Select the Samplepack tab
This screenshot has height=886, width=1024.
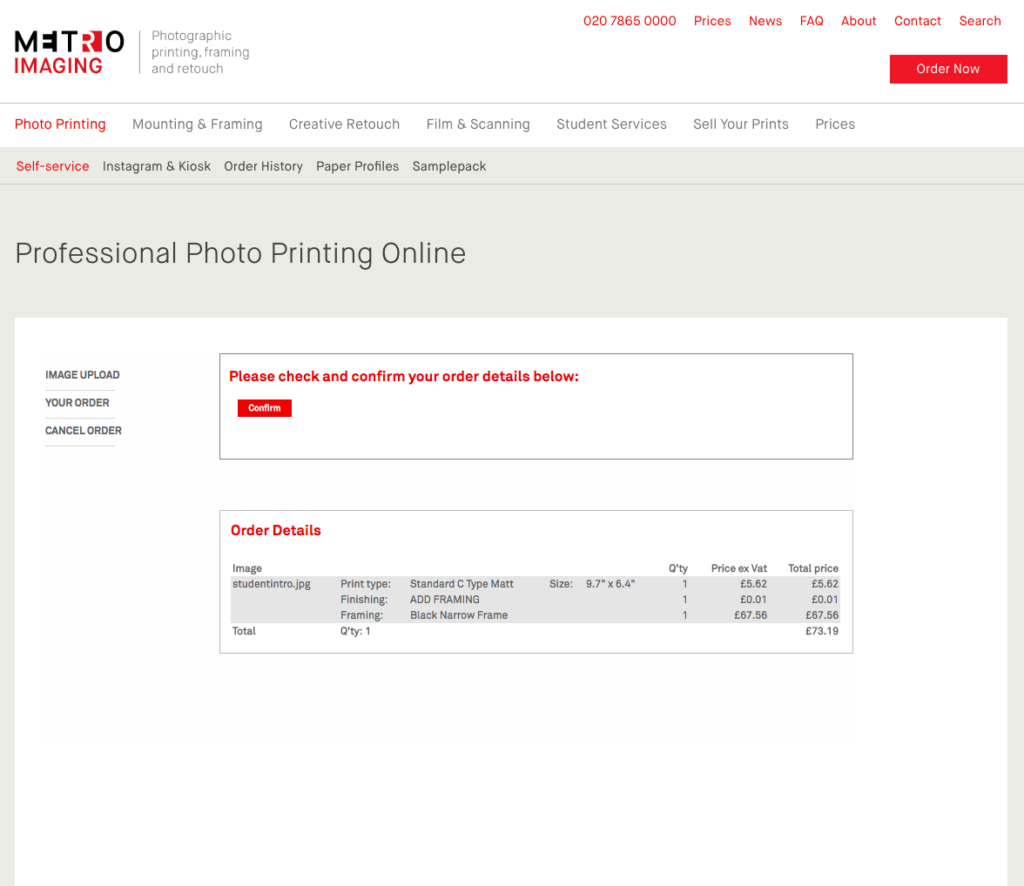coord(449,166)
